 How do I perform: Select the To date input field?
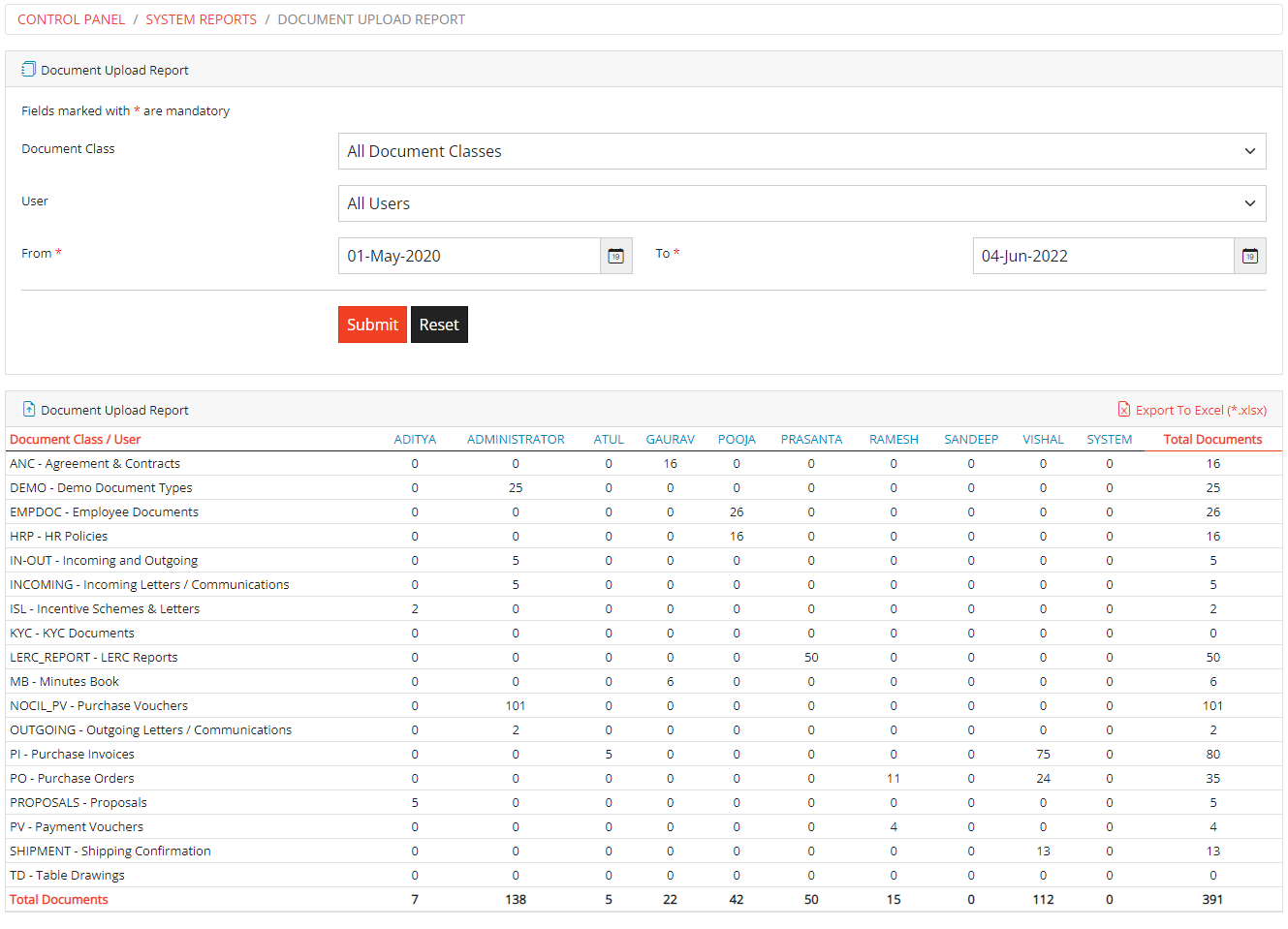[1095, 256]
